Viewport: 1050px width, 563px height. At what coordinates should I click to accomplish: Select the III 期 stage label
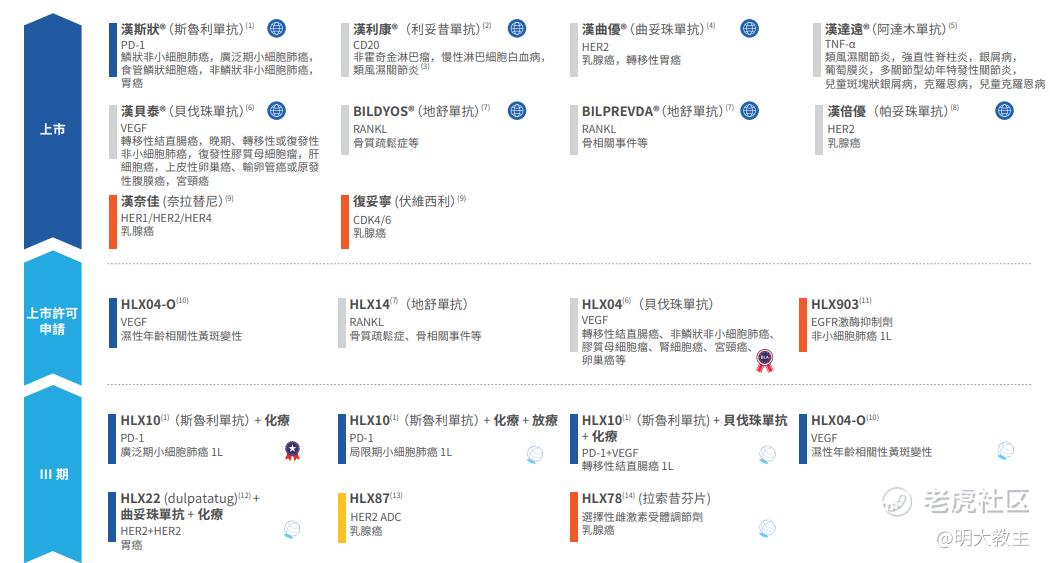click(52, 474)
